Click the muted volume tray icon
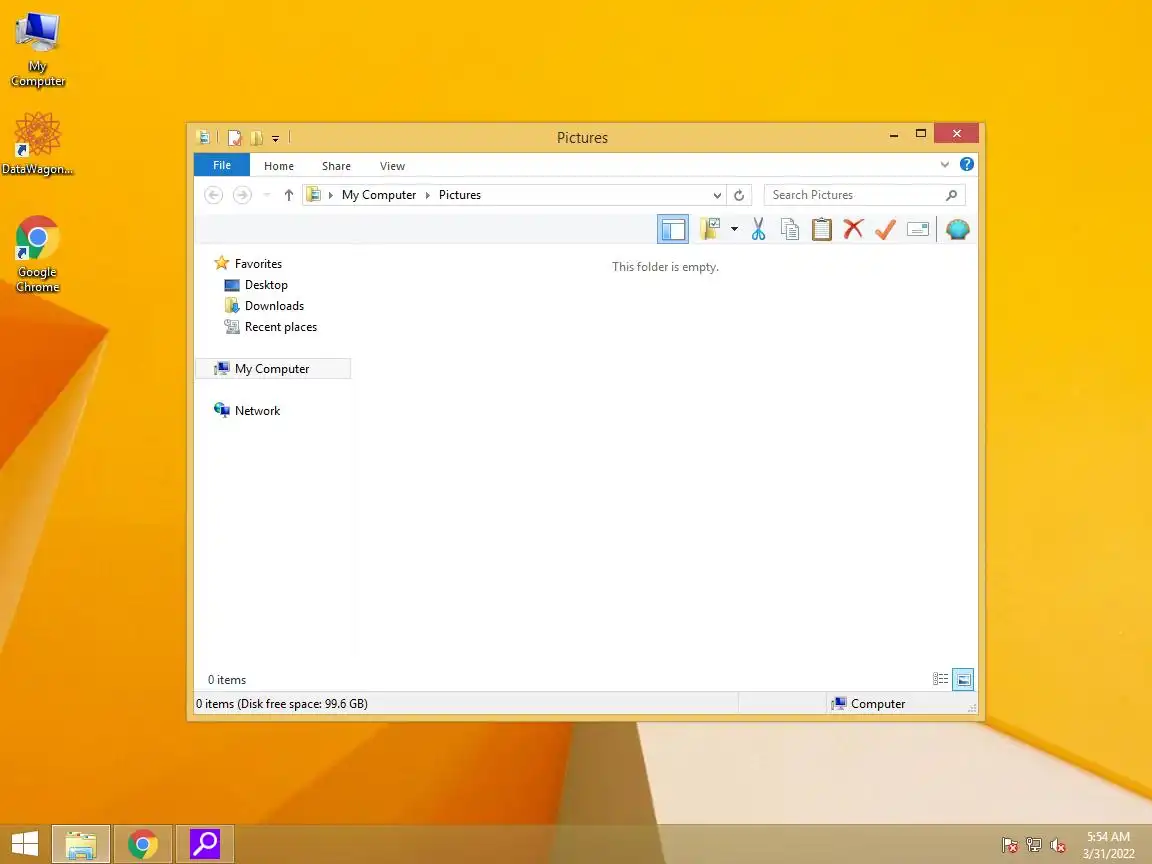The image size is (1152, 864). point(1058,846)
